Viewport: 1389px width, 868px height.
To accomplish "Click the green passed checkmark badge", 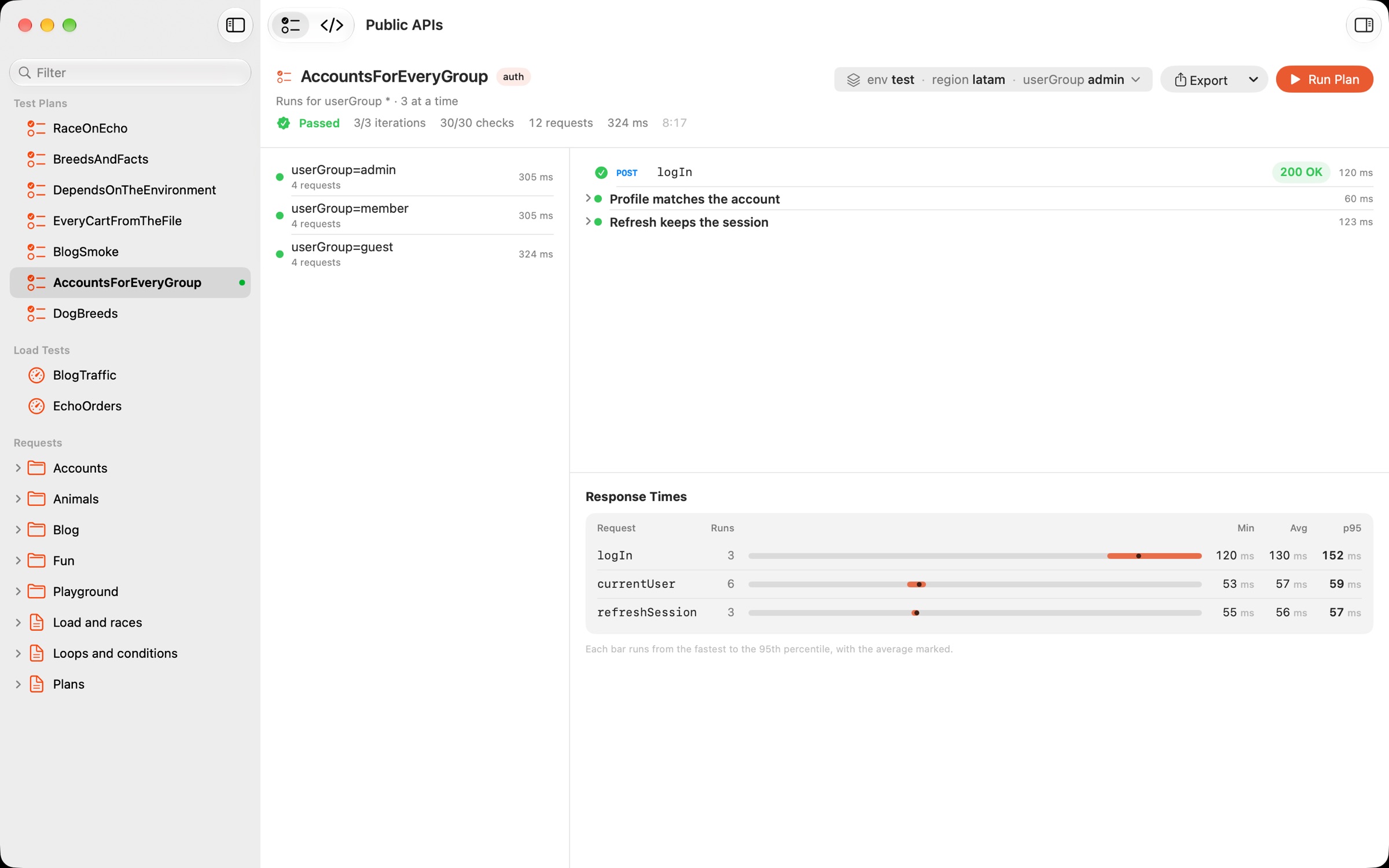I will point(284,123).
